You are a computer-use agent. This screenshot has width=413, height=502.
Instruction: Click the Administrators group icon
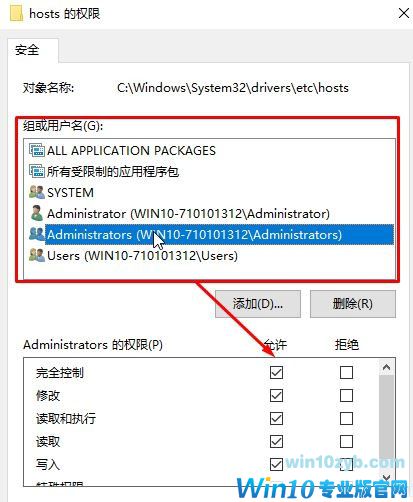click(x=37, y=234)
